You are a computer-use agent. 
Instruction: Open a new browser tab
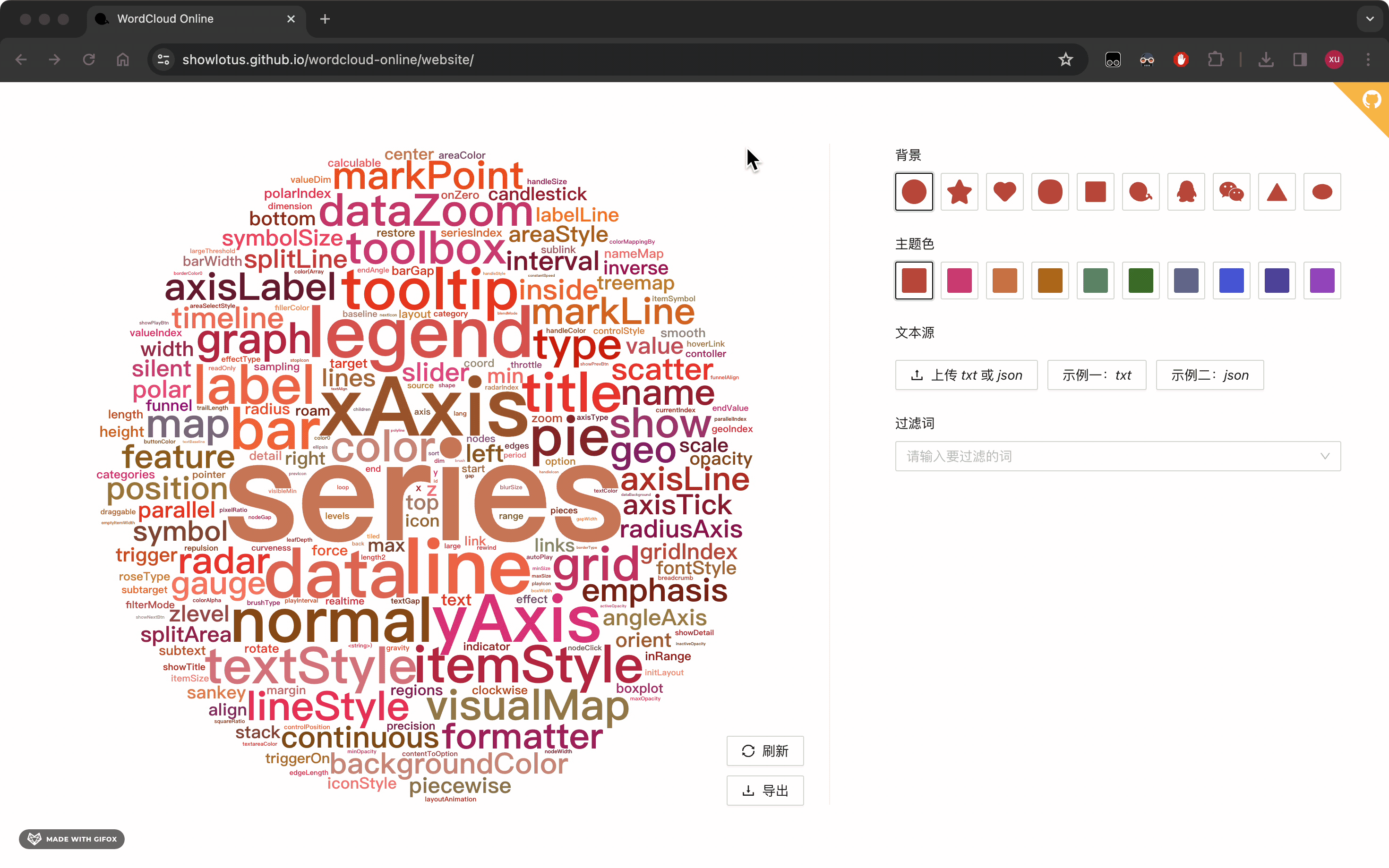[x=325, y=19]
